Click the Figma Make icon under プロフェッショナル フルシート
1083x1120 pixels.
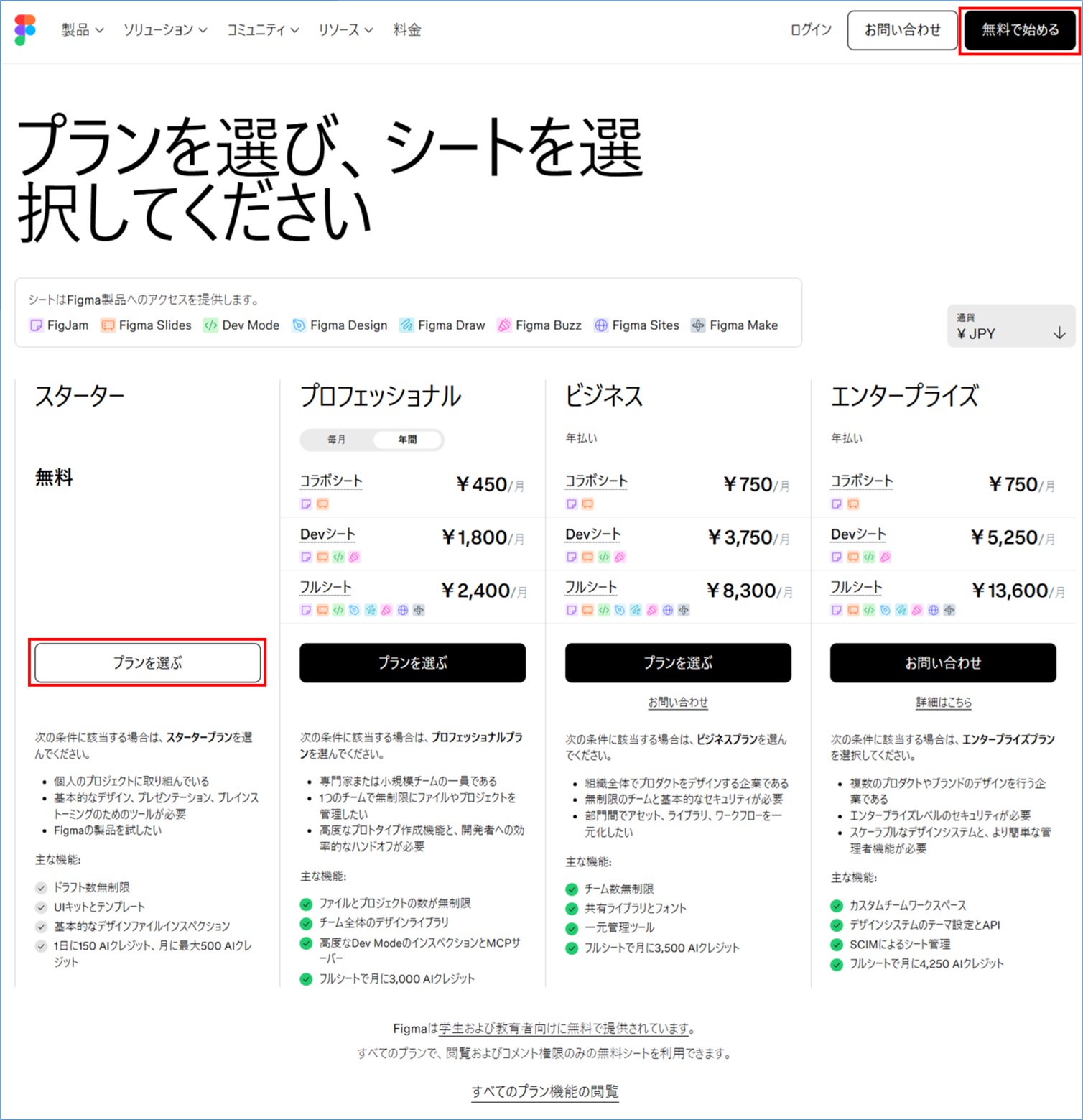(x=419, y=611)
